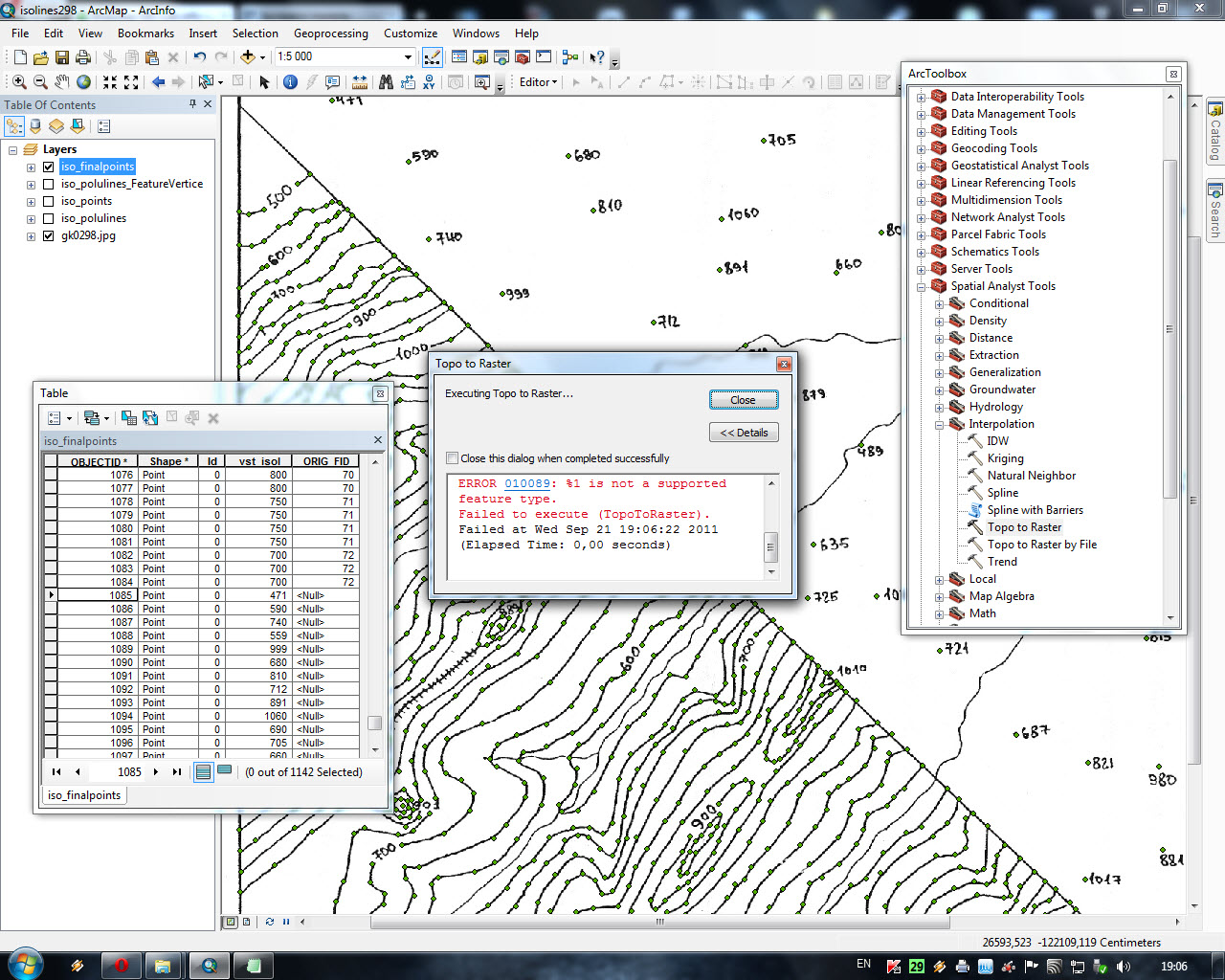This screenshot has width=1225, height=980.
Task: Click the Full Extent globe icon
Action: (x=84, y=82)
